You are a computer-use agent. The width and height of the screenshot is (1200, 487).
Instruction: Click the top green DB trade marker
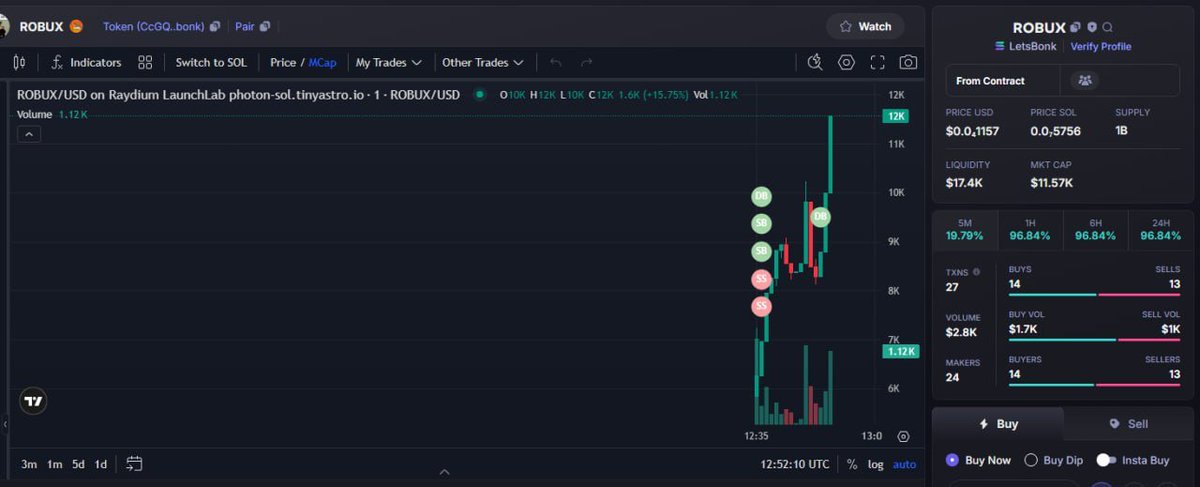[x=761, y=197]
